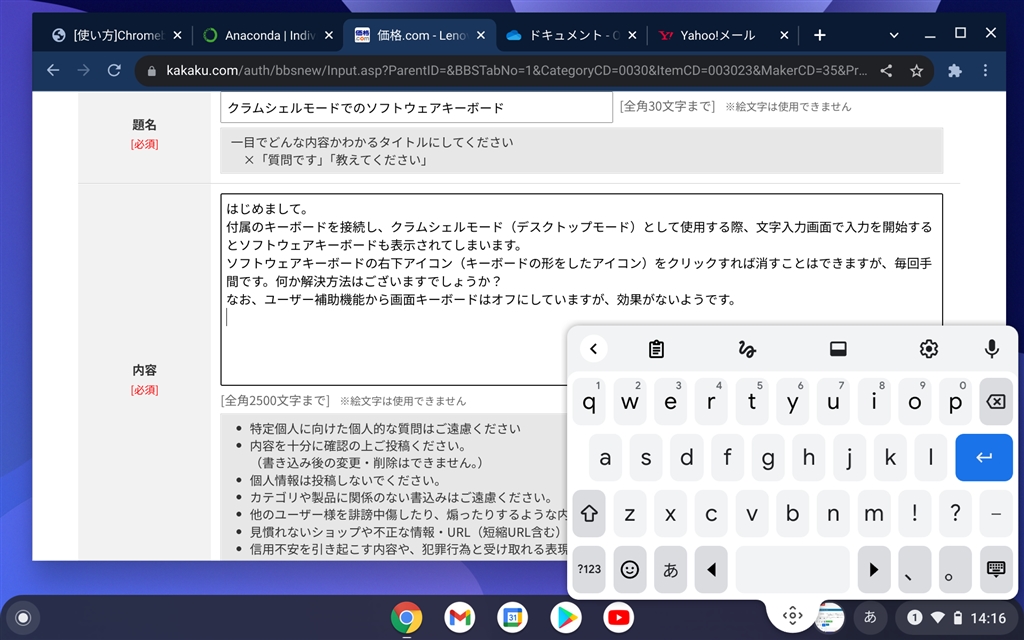This screenshot has height=640, width=1024.
Task: Tap the 、 comma key
Action: [x=914, y=569]
